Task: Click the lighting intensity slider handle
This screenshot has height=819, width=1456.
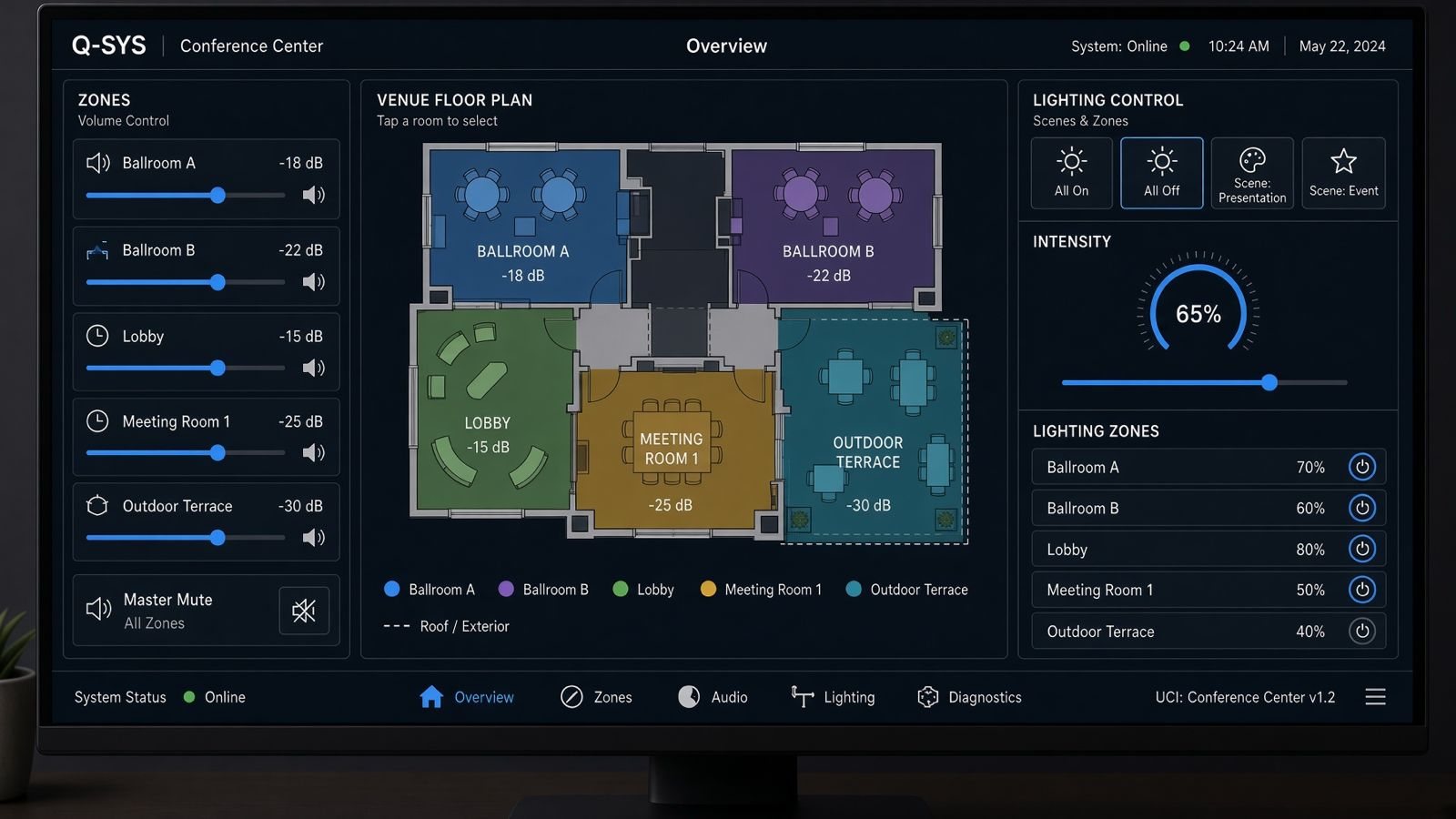Action: [x=1269, y=383]
